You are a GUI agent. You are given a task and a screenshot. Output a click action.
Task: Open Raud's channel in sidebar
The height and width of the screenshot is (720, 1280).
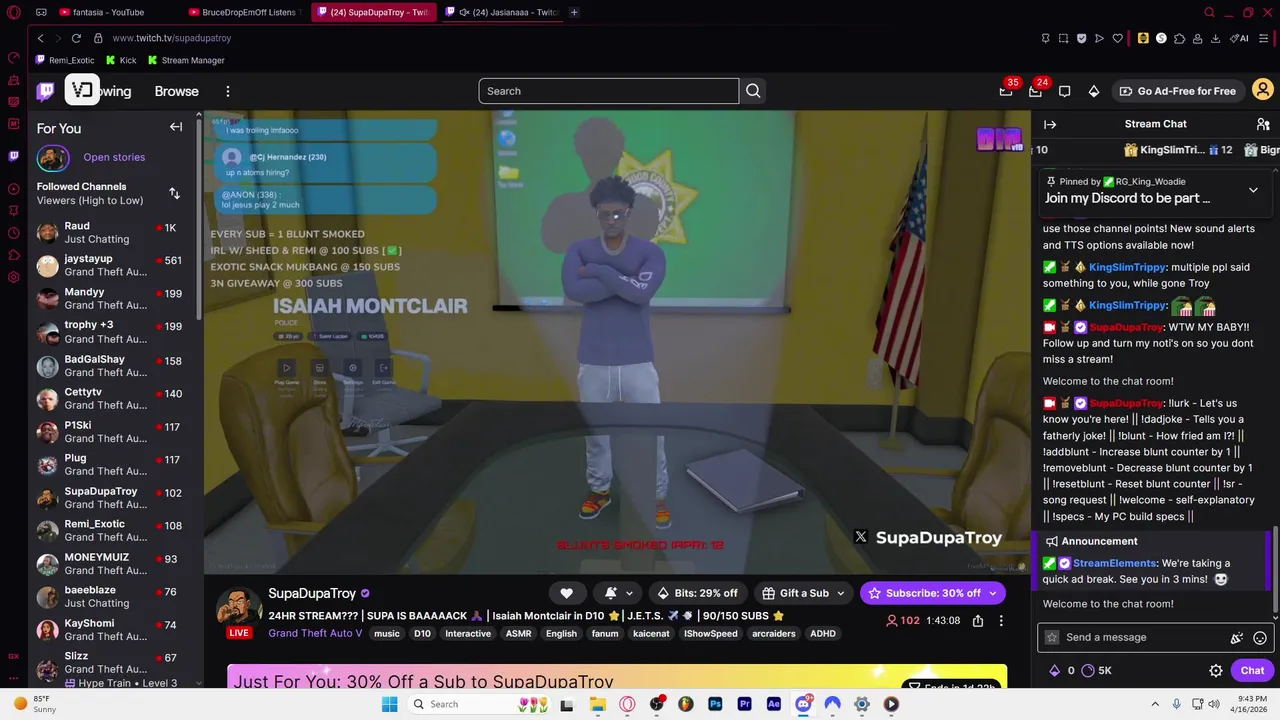pos(114,233)
